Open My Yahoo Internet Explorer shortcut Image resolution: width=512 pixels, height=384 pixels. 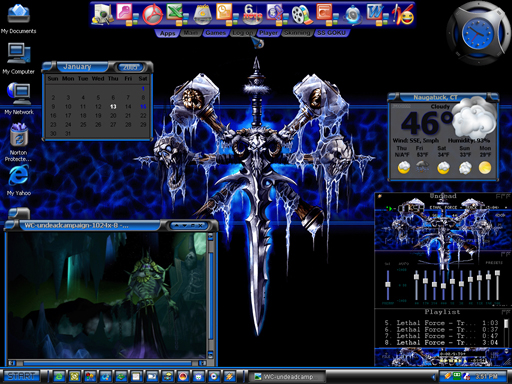[19, 181]
